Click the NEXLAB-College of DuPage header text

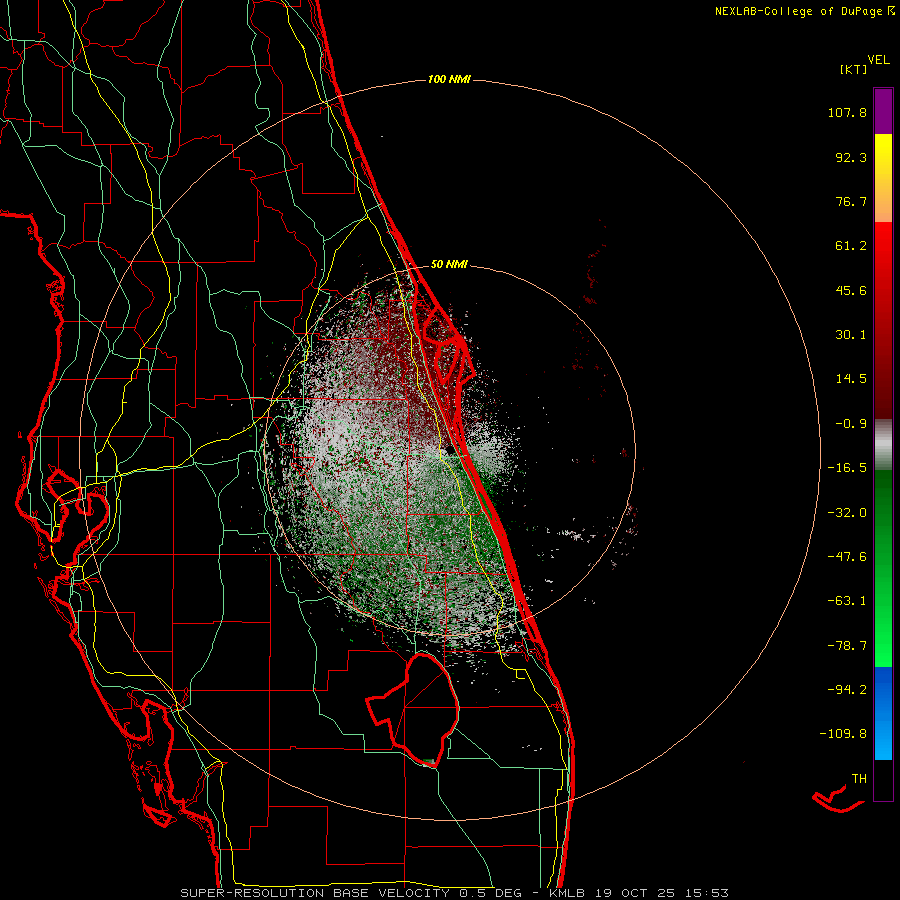click(804, 11)
